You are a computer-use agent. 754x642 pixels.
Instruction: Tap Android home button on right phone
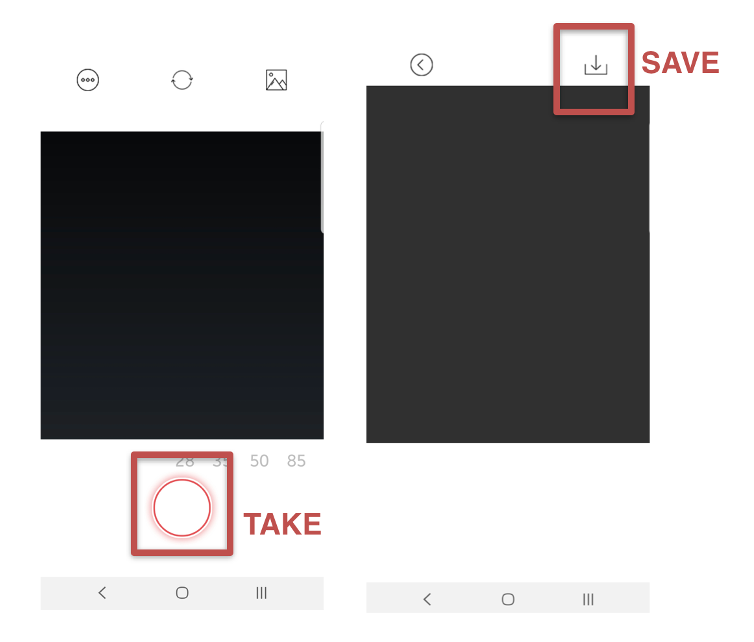(x=508, y=599)
